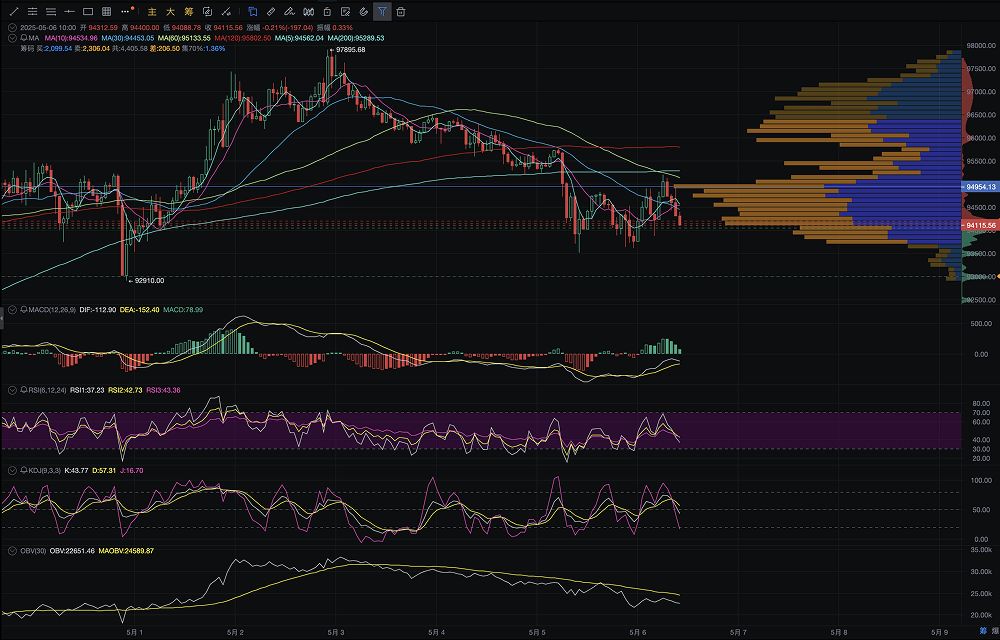Click the lock drawings icon
1000x640 pixels.
pos(327,12)
